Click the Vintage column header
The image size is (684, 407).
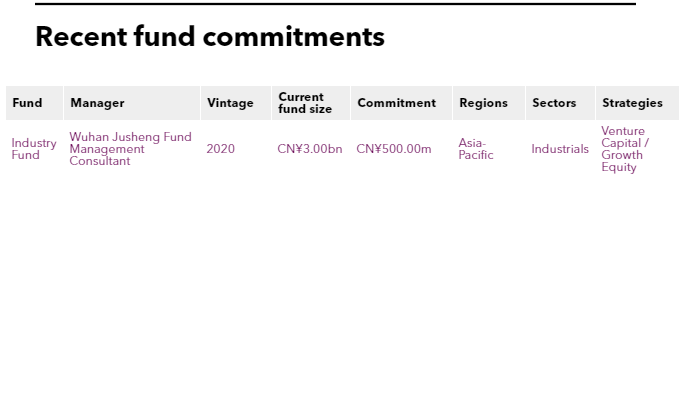(230, 103)
